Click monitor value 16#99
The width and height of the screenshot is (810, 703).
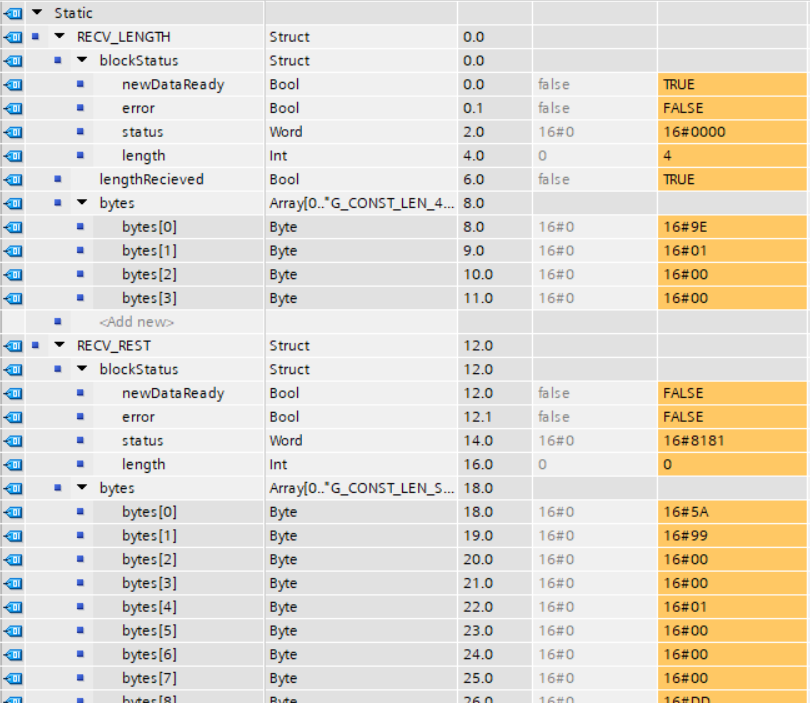point(732,536)
